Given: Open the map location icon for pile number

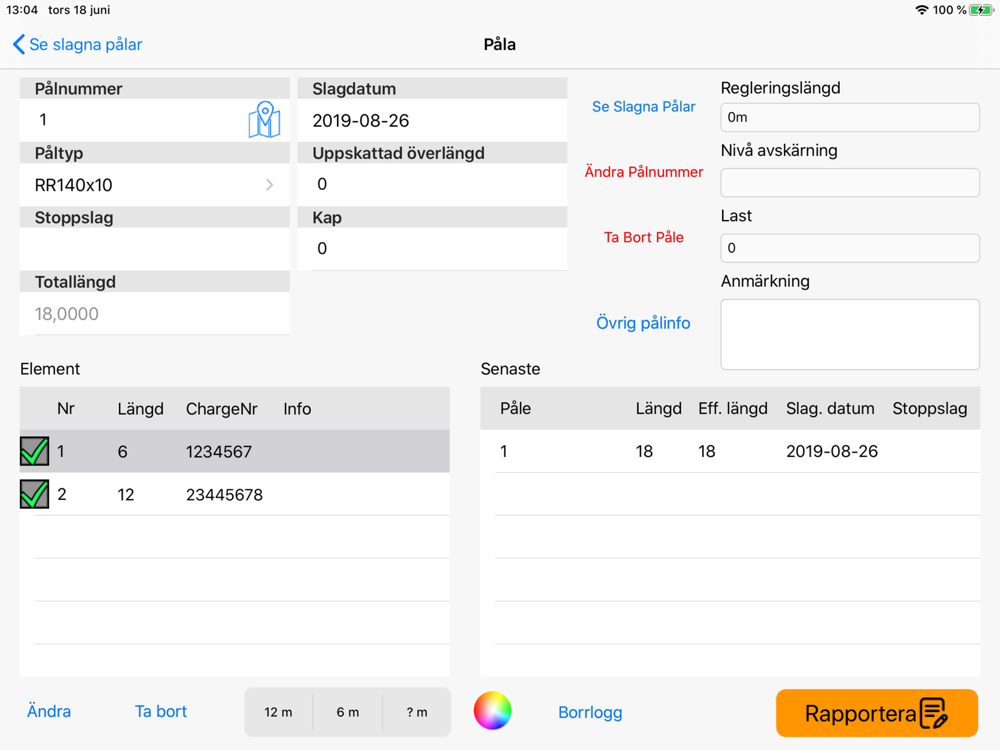Looking at the screenshot, I should coord(264,119).
